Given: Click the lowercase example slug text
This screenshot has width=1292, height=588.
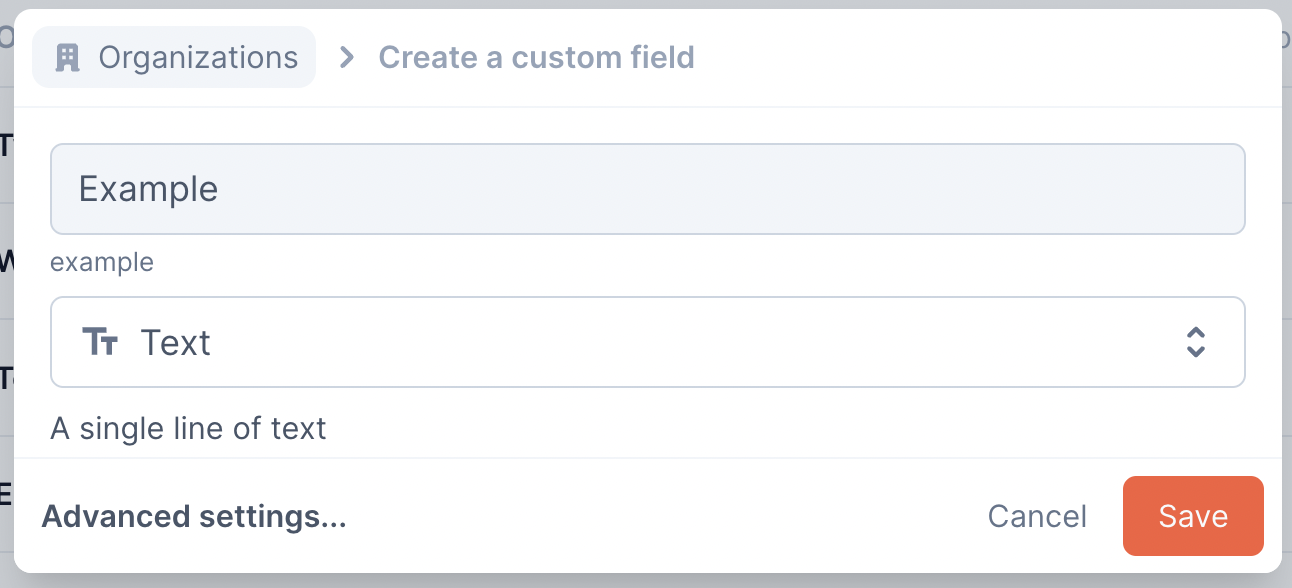Looking at the screenshot, I should pyautogui.click(x=102, y=262).
